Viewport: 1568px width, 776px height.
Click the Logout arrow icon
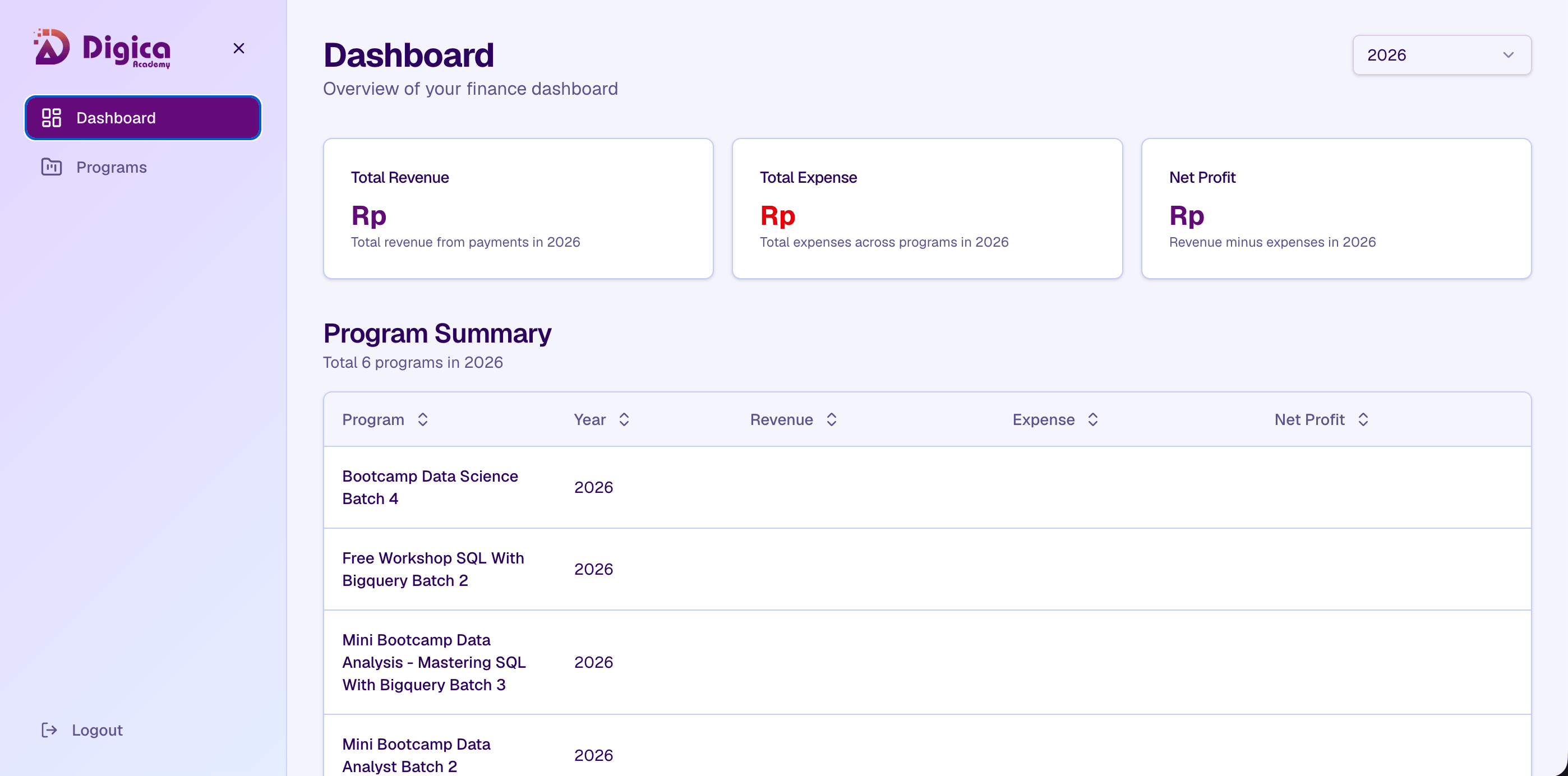coord(49,730)
